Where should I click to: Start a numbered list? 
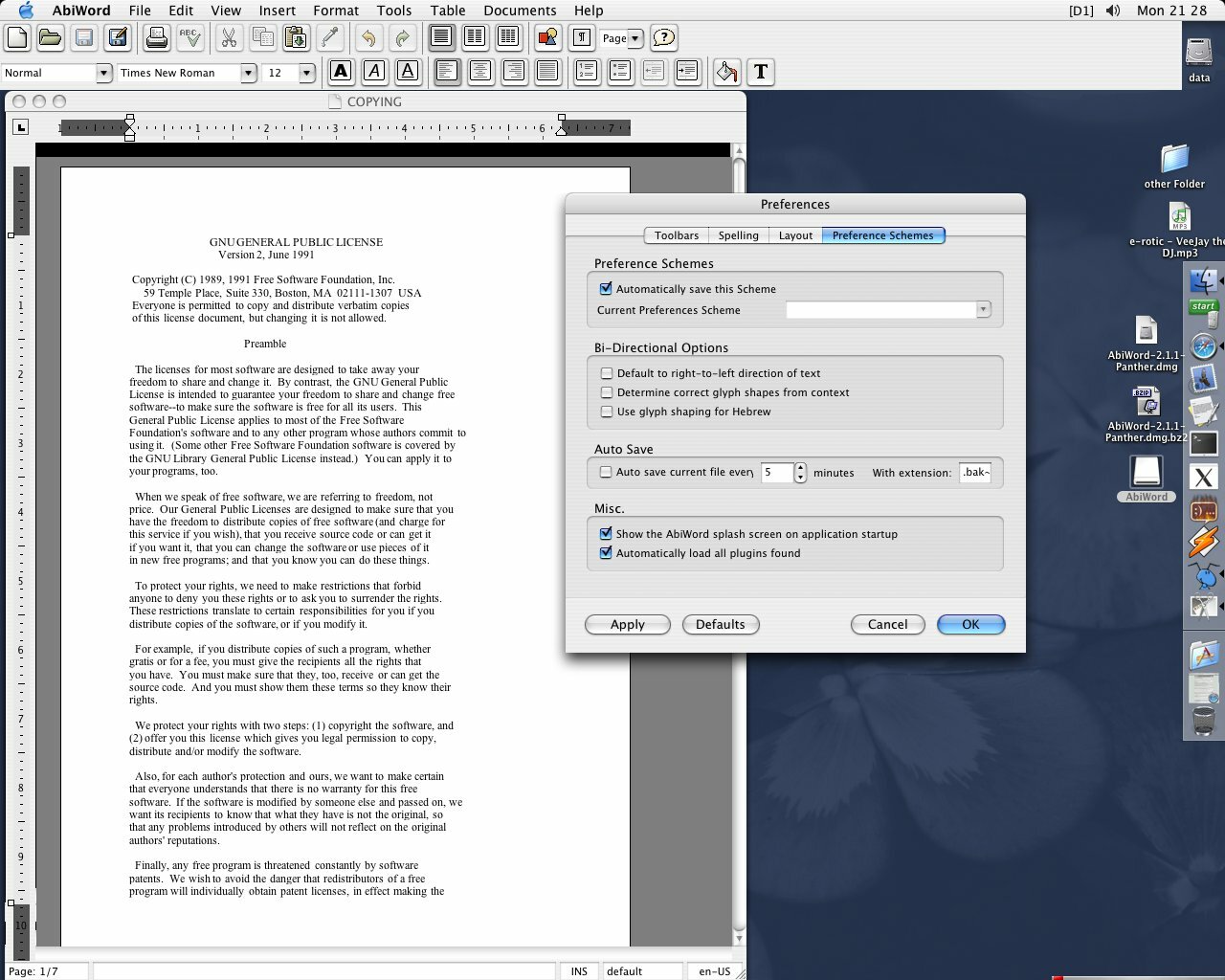pyautogui.click(x=587, y=72)
